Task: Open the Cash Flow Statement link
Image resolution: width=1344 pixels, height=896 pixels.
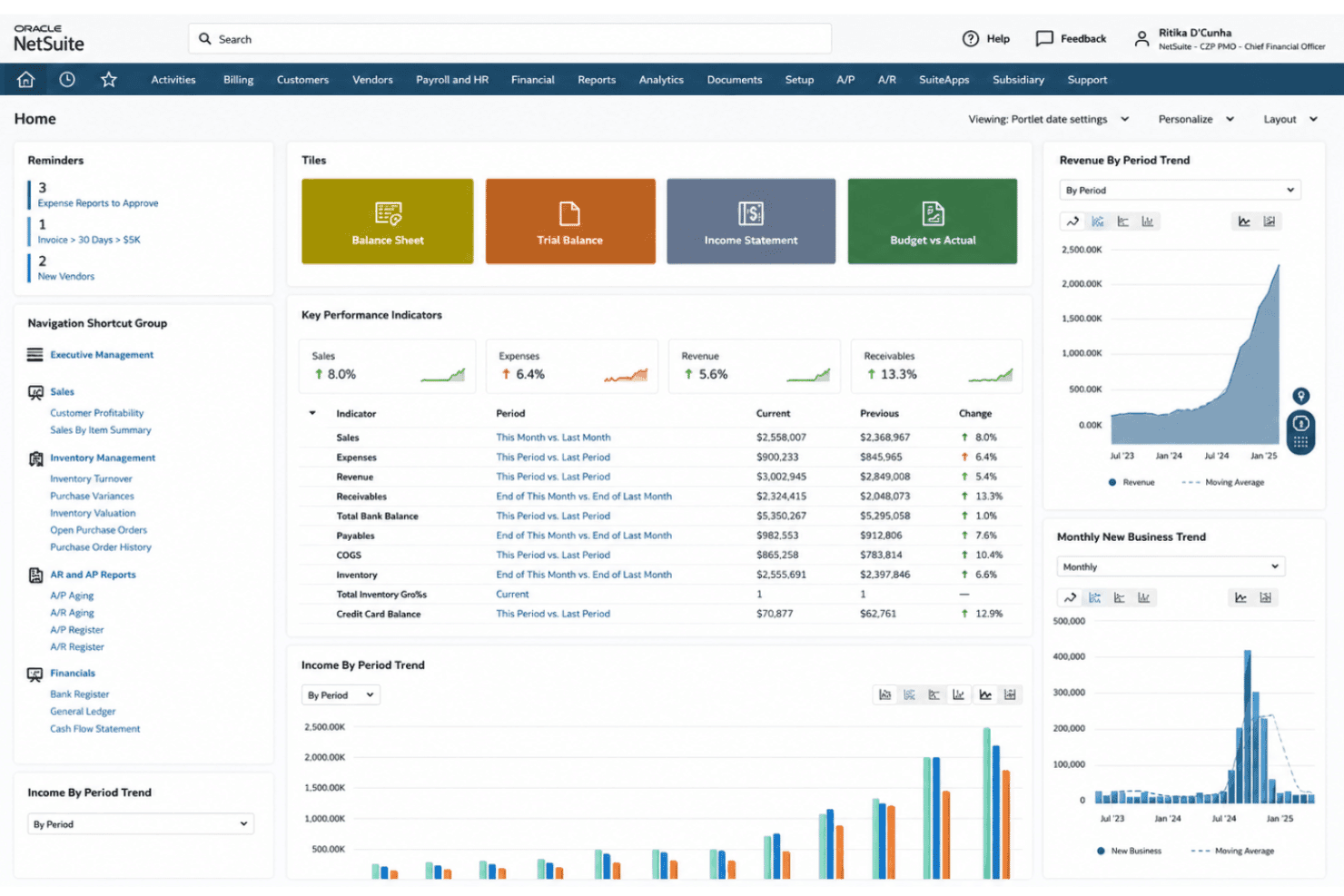Action: tap(95, 729)
